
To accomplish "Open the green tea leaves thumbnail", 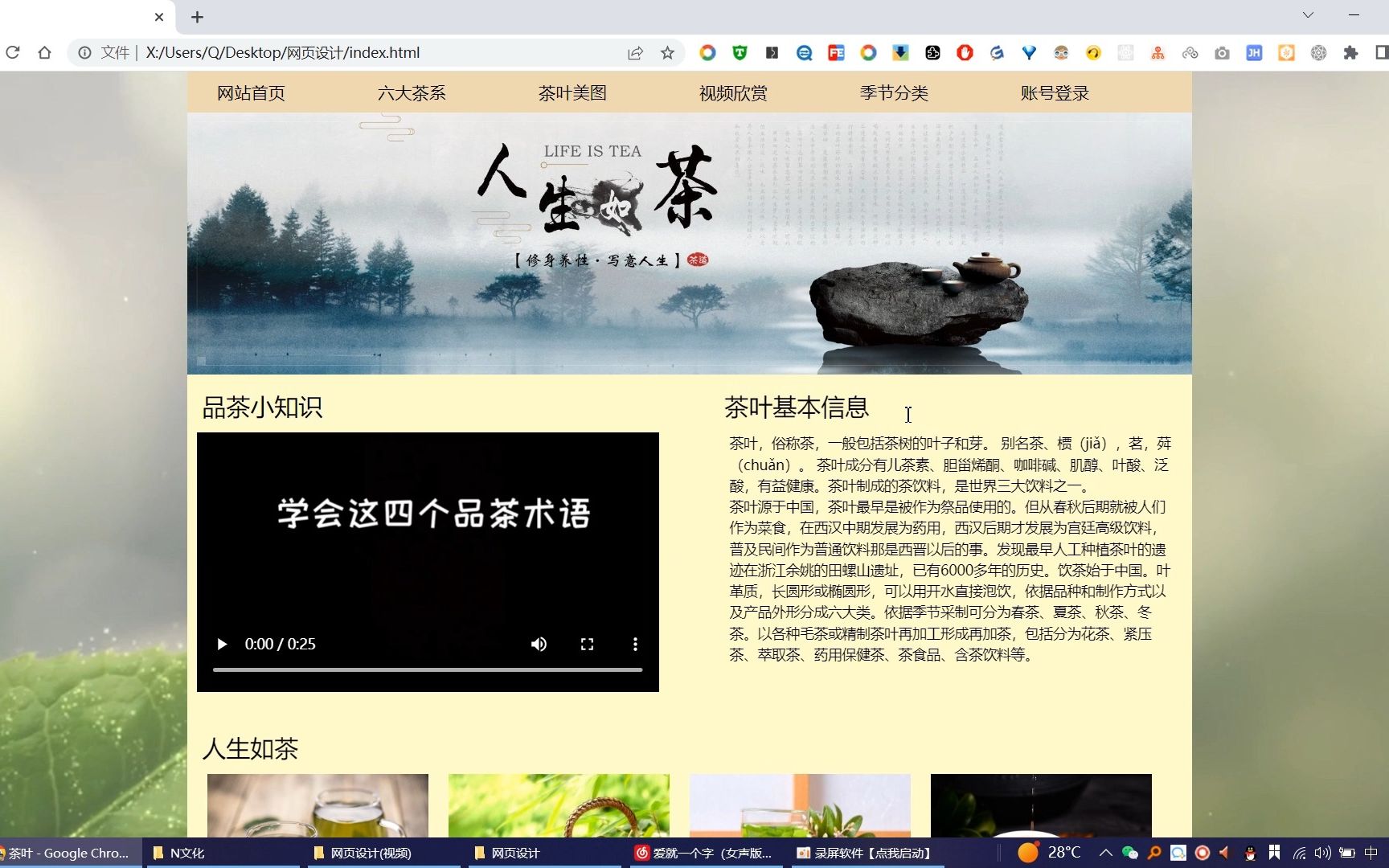I will pyautogui.click(x=800, y=805).
